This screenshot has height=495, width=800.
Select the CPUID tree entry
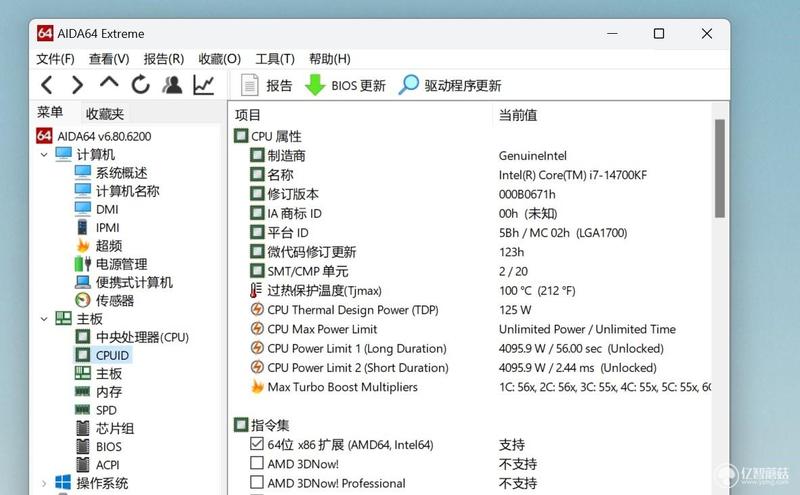coord(103,355)
